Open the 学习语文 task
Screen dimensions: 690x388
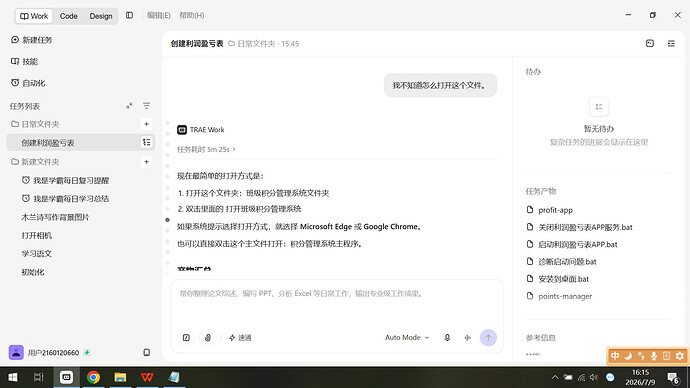[x=37, y=254]
